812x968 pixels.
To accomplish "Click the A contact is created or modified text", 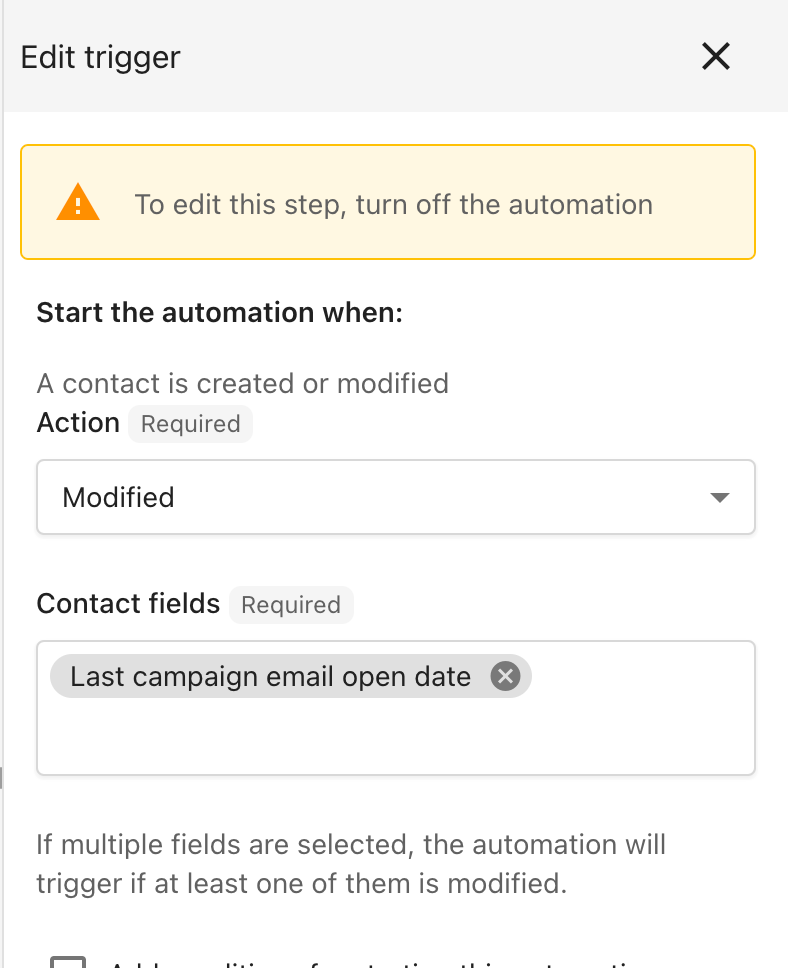I will pyautogui.click(x=242, y=383).
